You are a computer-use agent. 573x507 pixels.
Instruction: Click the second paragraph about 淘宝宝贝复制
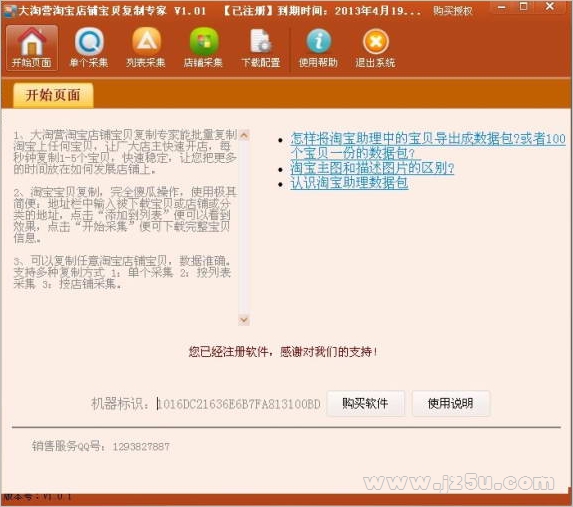125,214
